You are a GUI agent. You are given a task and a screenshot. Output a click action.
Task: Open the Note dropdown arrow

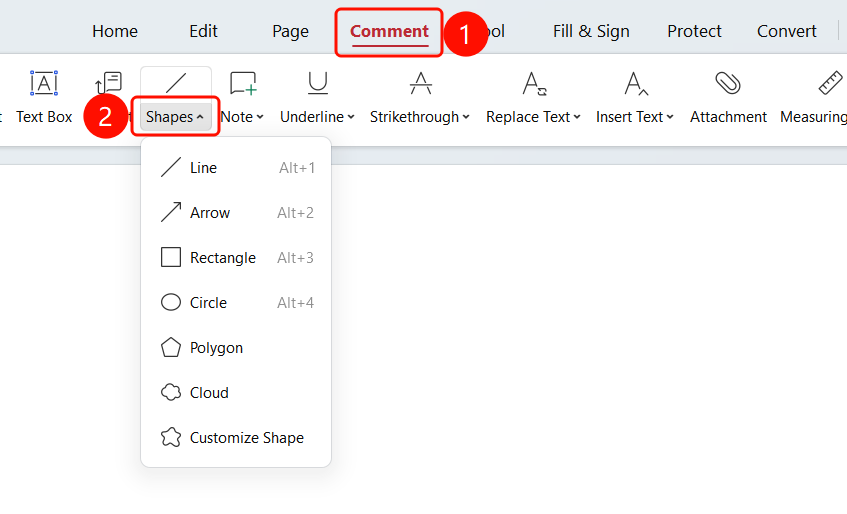260,117
